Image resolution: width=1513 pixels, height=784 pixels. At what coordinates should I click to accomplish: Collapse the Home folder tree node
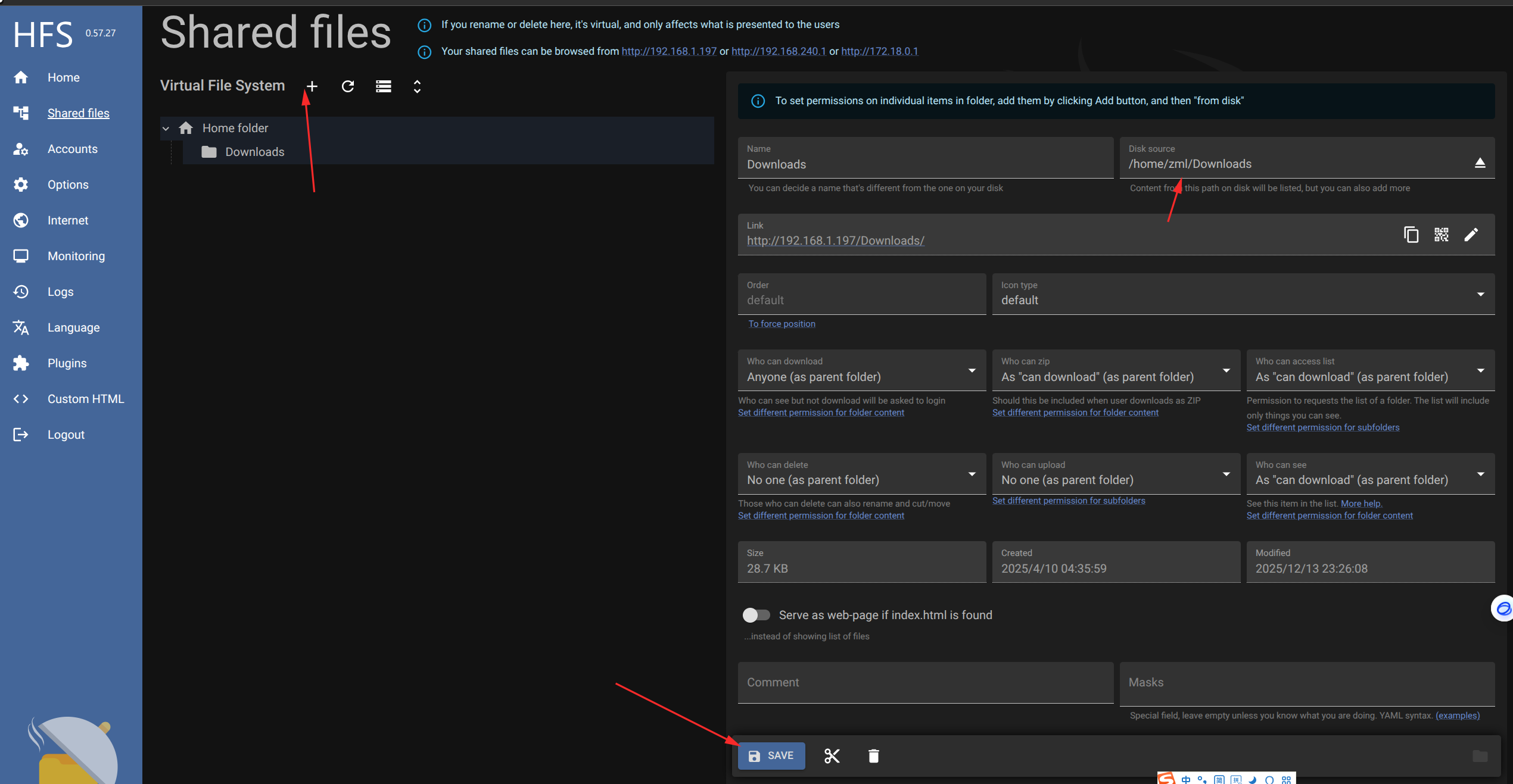click(166, 129)
